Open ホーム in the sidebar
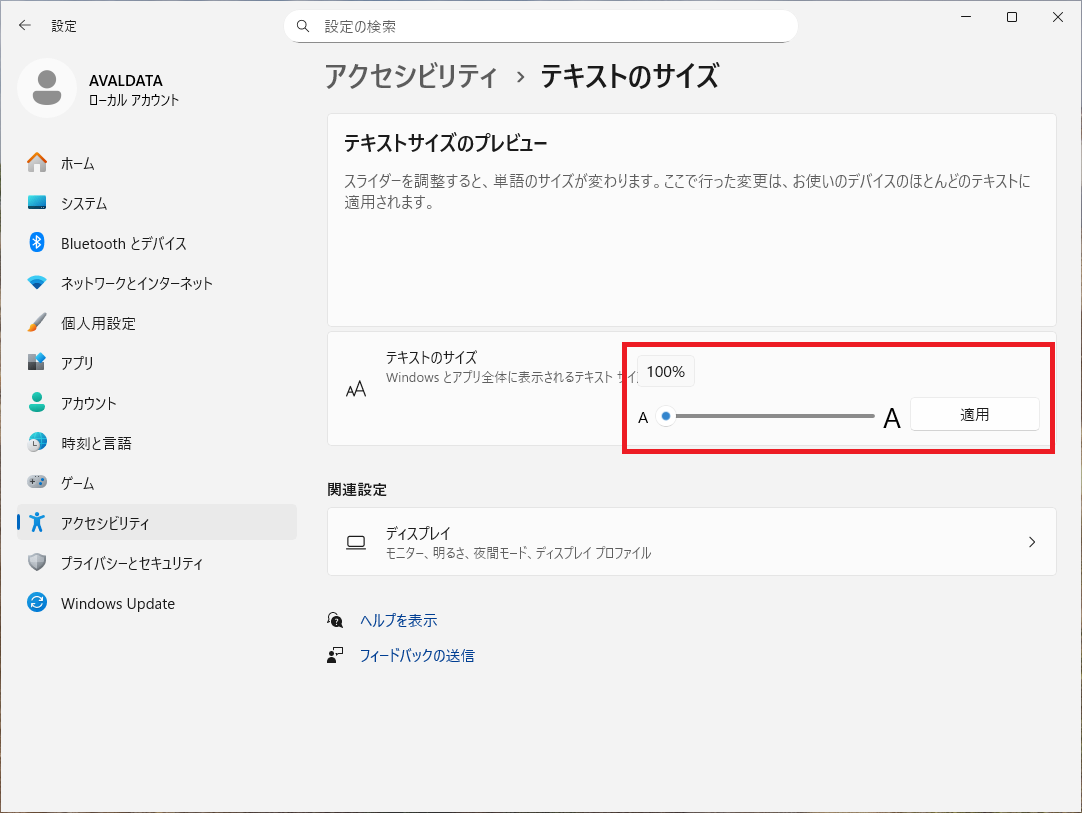The width and height of the screenshot is (1082, 813). pyautogui.click(x=157, y=164)
